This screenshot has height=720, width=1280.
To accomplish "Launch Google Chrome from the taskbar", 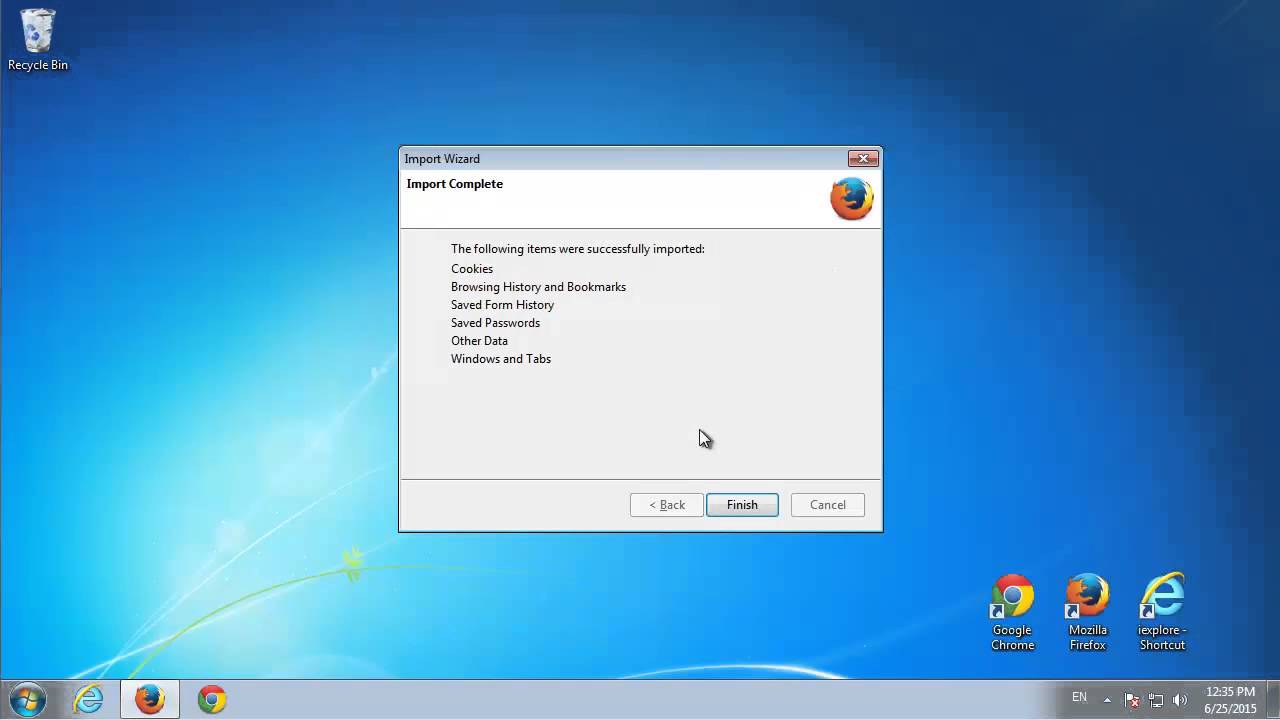I will click(x=212, y=699).
